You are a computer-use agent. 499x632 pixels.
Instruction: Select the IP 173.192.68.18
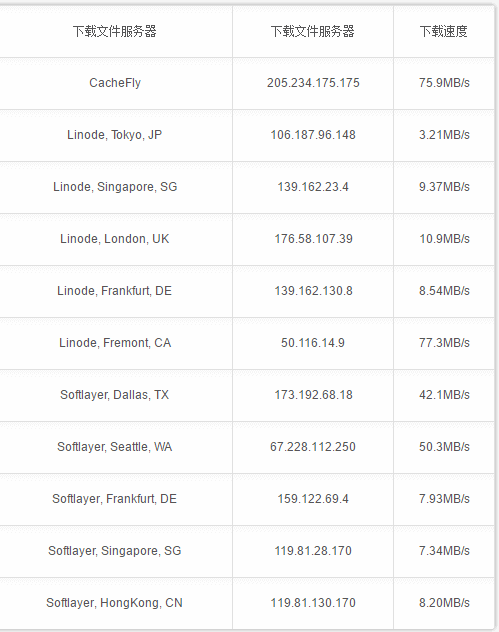pos(313,395)
